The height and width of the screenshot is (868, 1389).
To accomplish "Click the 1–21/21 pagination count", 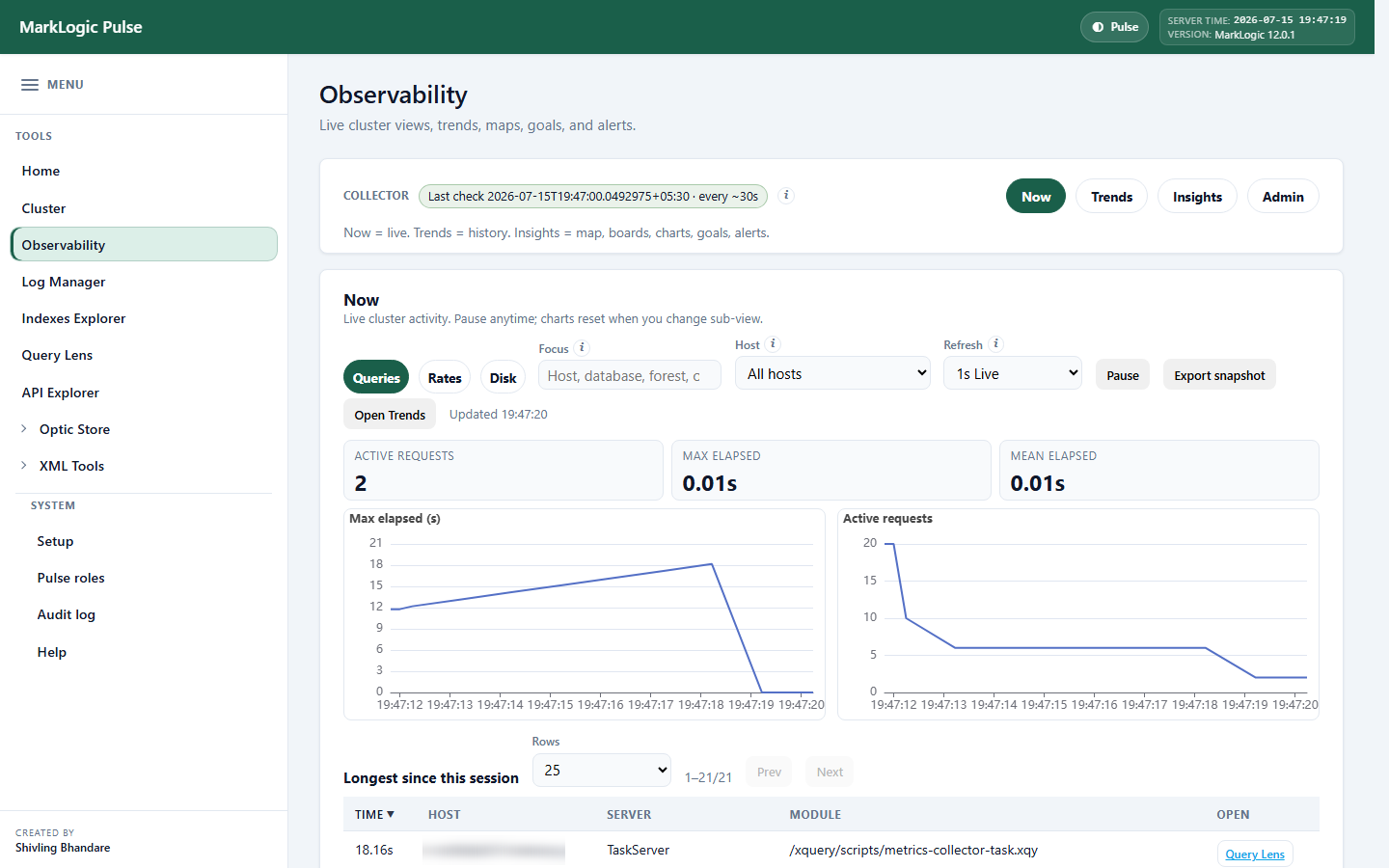I will (x=708, y=777).
